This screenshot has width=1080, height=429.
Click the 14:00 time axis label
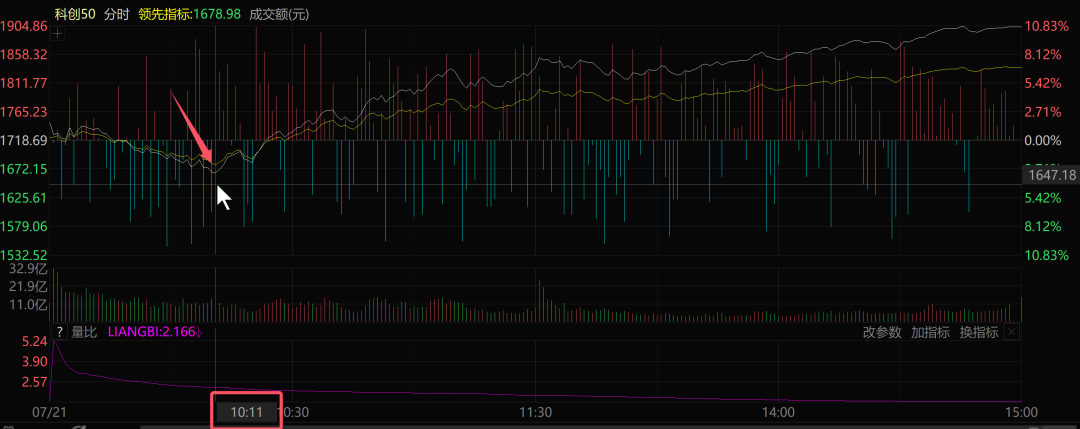[776, 412]
